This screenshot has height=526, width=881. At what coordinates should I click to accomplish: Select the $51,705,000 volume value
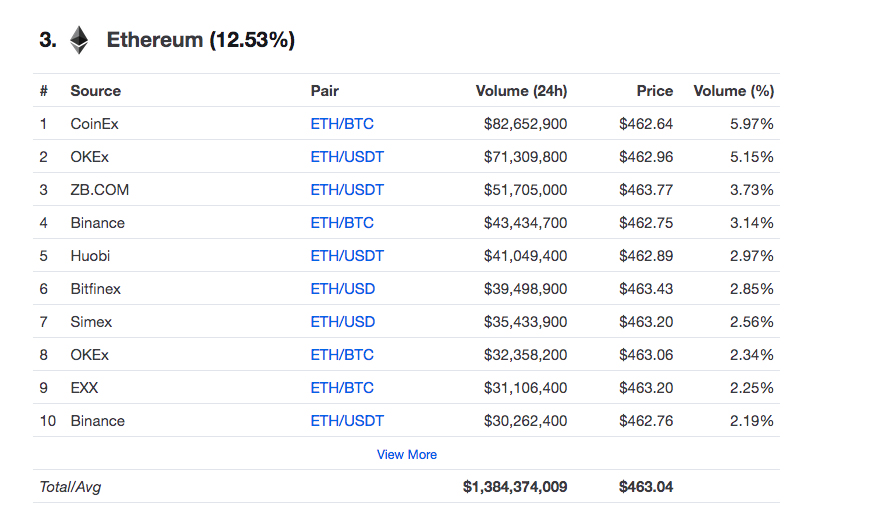525,190
